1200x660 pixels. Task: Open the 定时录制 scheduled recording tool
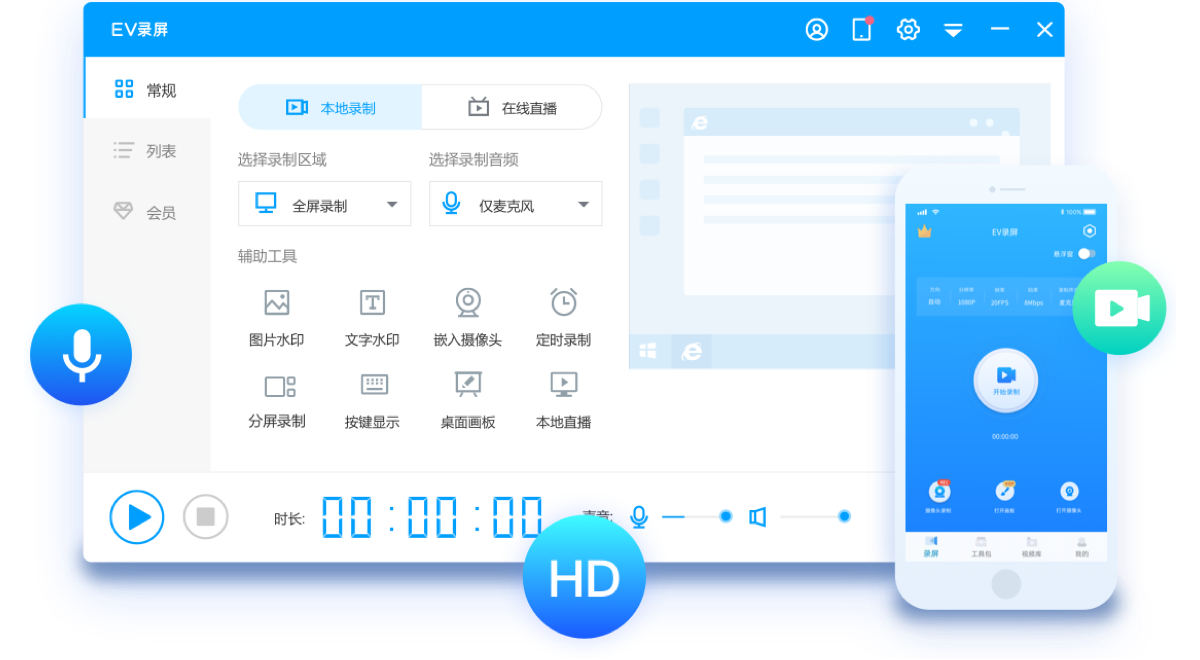563,318
